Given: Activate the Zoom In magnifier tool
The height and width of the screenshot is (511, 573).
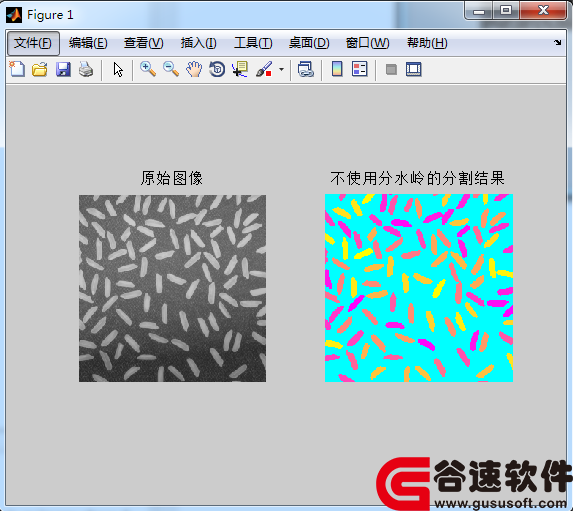Looking at the screenshot, I should tap(148, 69).
